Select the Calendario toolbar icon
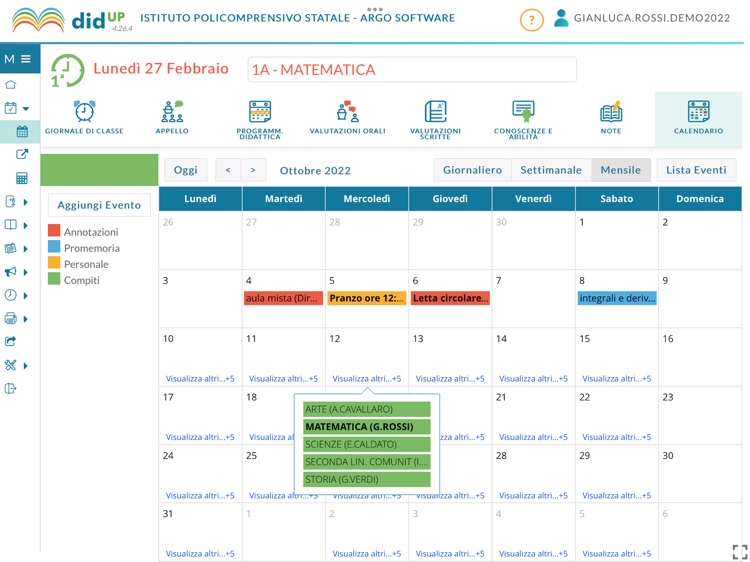This screenshot has height=562, width=750. pos(698,117)
